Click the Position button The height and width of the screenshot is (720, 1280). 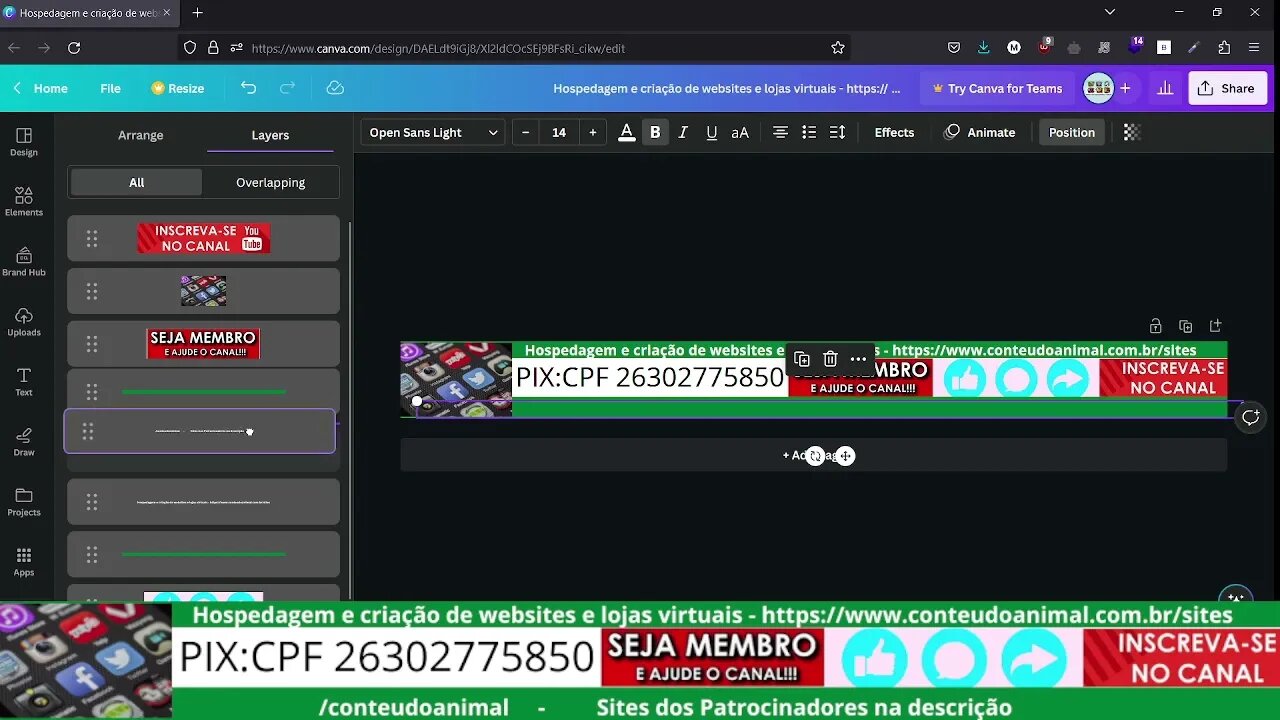1072,132
